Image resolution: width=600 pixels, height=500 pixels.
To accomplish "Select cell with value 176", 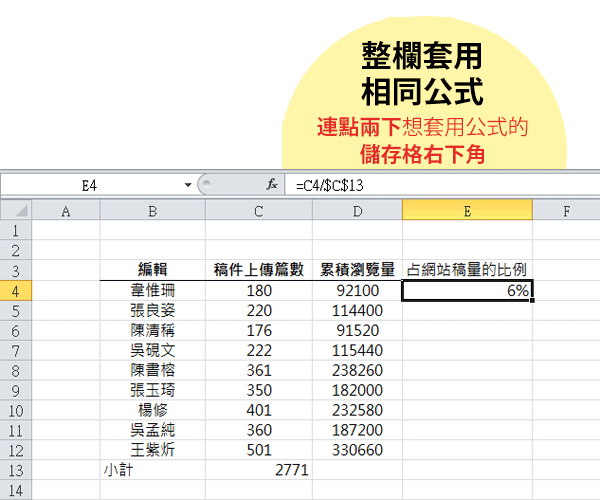I will [x=259, y=331].
